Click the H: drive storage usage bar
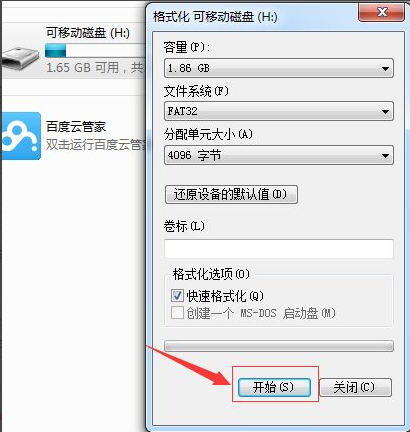The height and width of the screenshot is (432, 410). [95, 51]
